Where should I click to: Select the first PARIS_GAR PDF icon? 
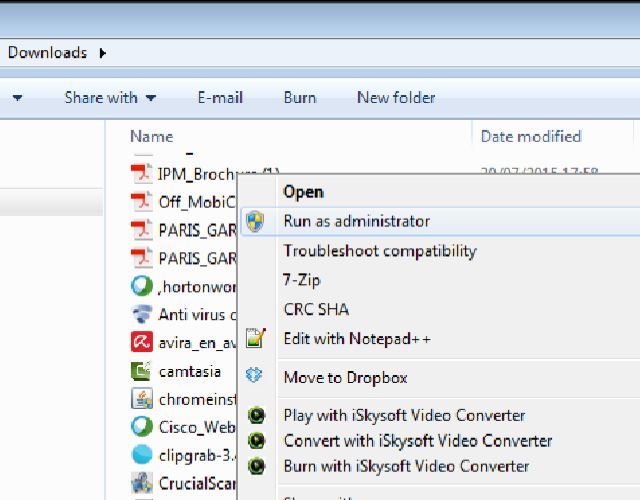click(142, 230)
